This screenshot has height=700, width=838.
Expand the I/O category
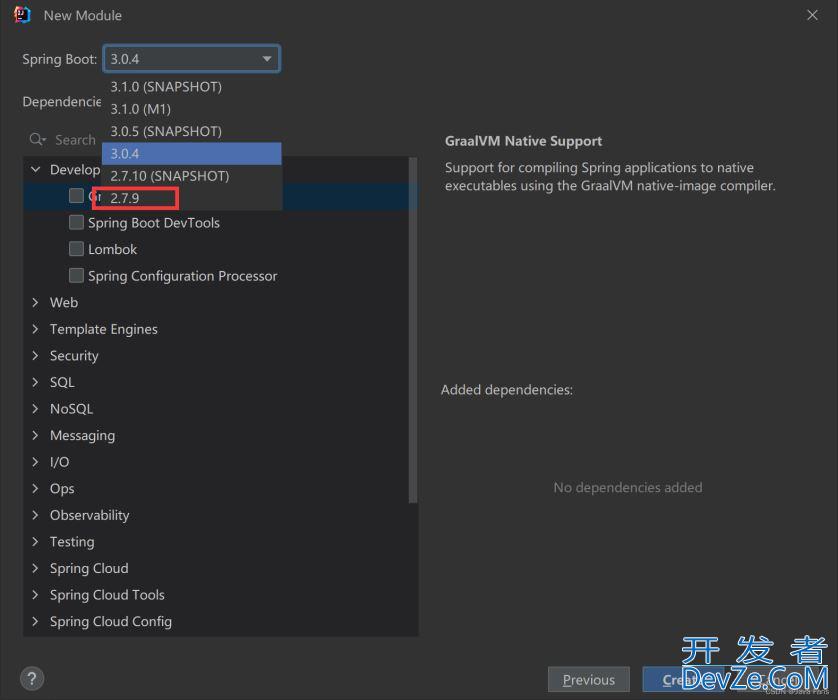click(36, 462)
